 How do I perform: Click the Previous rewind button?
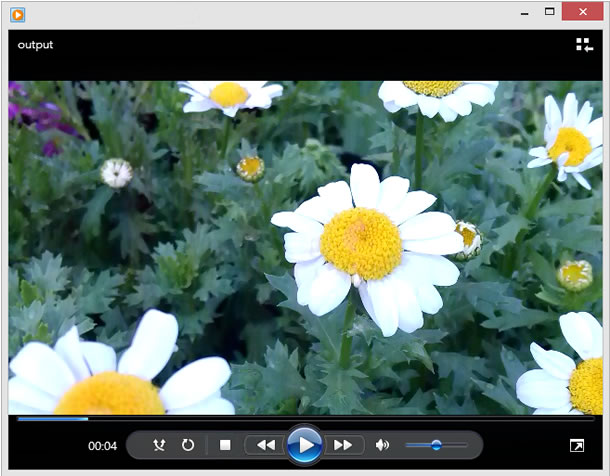click(266, 445)
